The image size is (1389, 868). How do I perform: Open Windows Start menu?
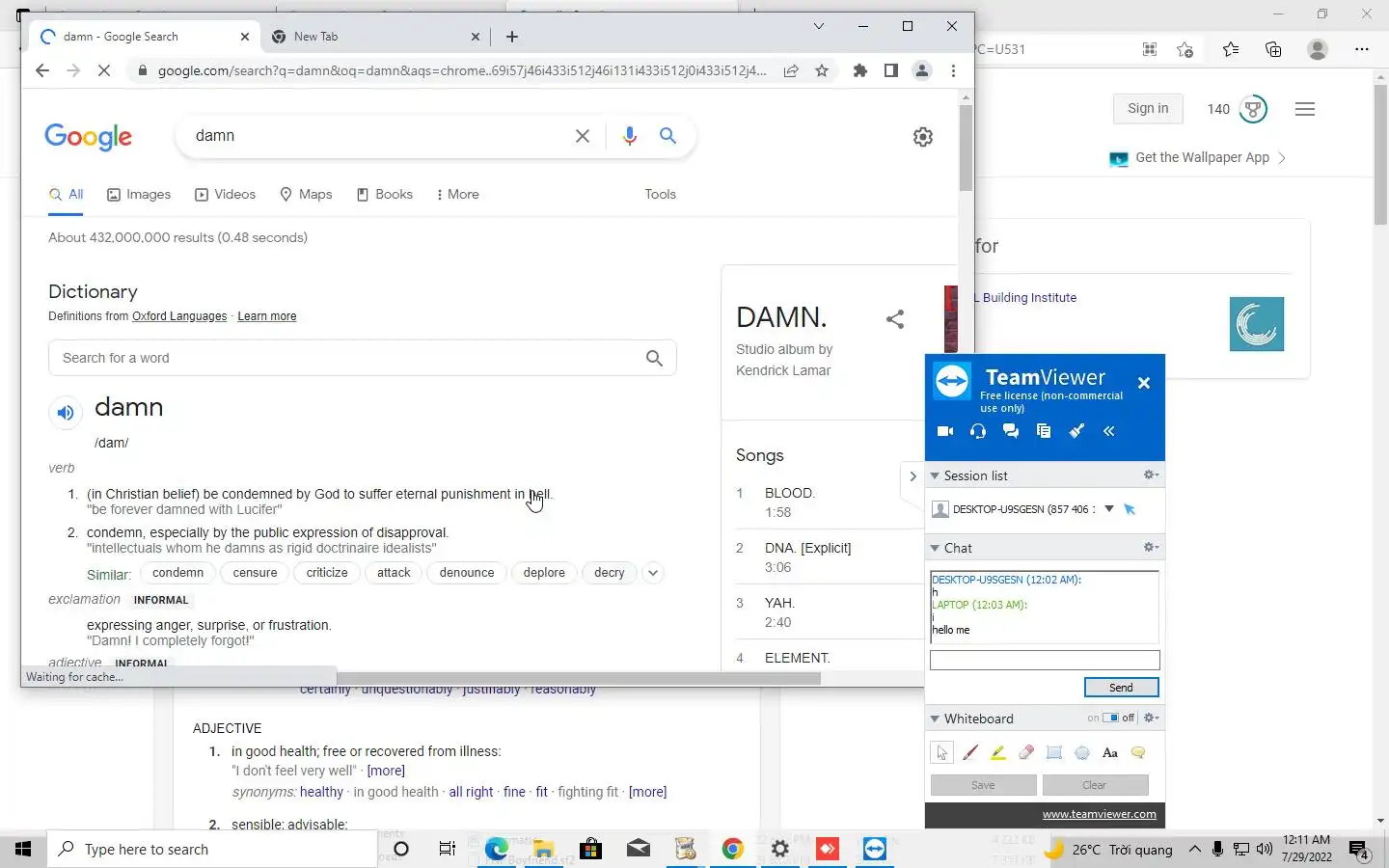23,849
